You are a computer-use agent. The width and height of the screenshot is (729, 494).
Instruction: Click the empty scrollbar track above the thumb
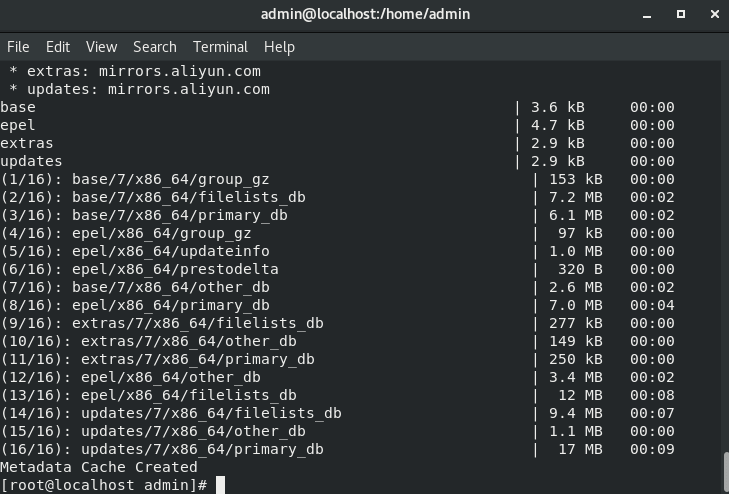point(724,250)
